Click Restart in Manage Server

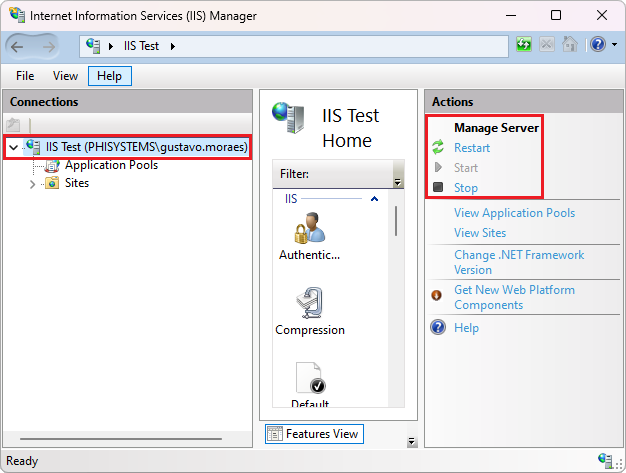[x=472, y=148]
